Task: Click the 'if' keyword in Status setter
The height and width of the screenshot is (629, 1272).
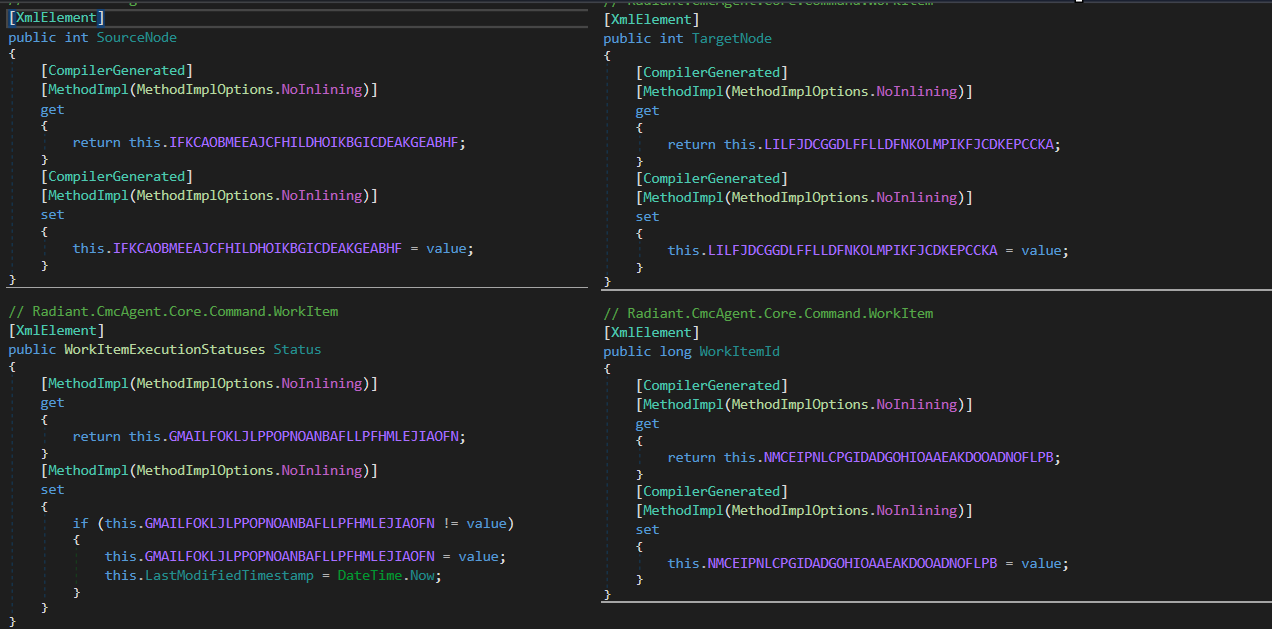Action: (x=80, y=522)
